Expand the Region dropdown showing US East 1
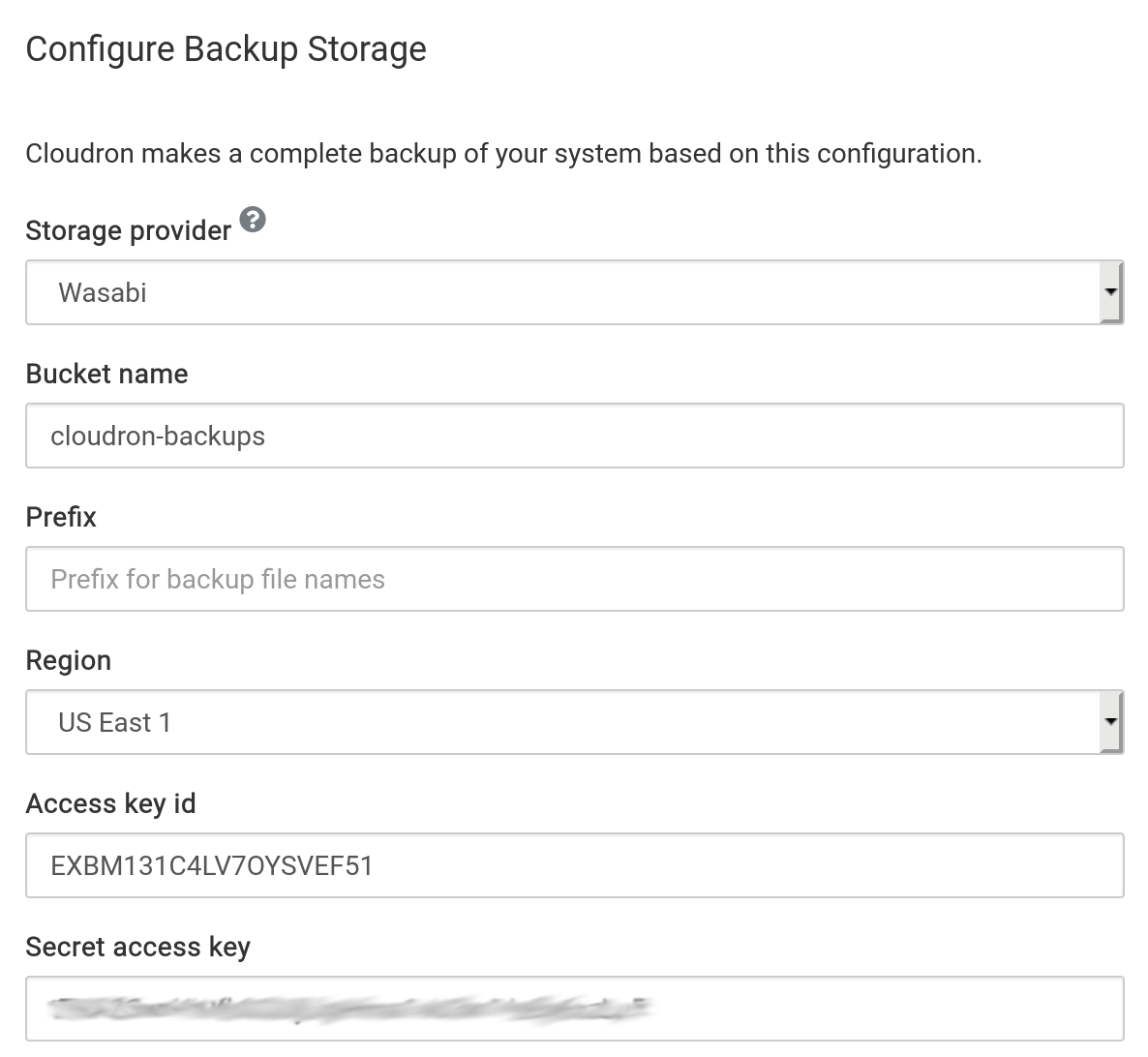 [x=561, y=722]
